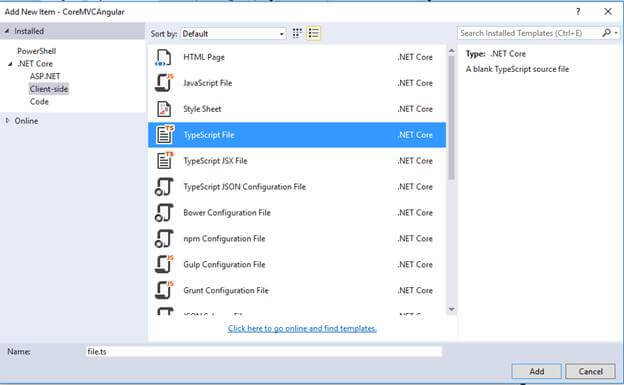Viewport: 624px width, 385px height.
Task: Select Code category in tree
Action: click(39, 102)
